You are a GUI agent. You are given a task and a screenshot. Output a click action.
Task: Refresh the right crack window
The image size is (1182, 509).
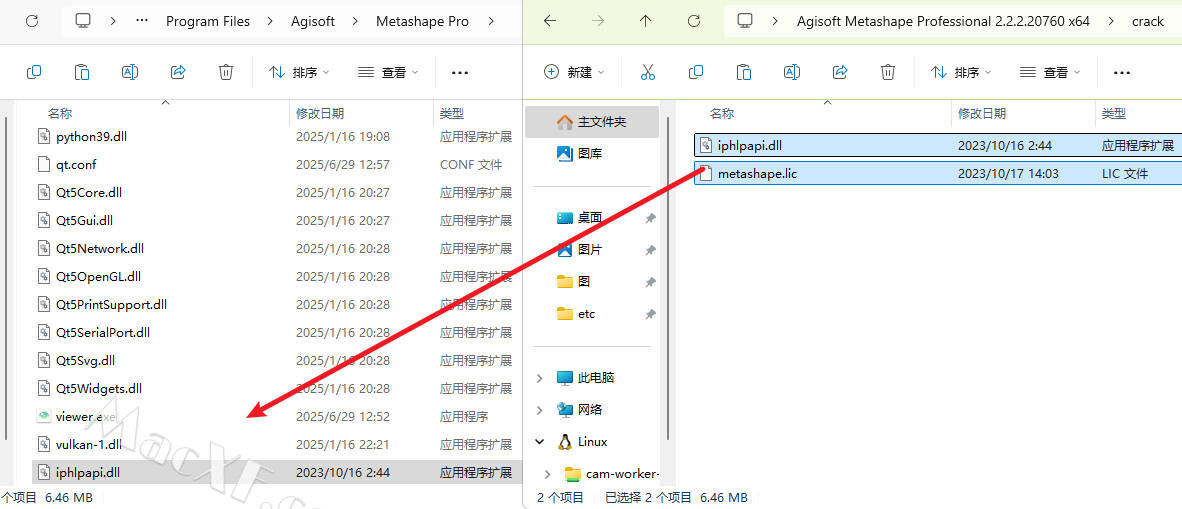pyautogui.click(x=694, y=21)
